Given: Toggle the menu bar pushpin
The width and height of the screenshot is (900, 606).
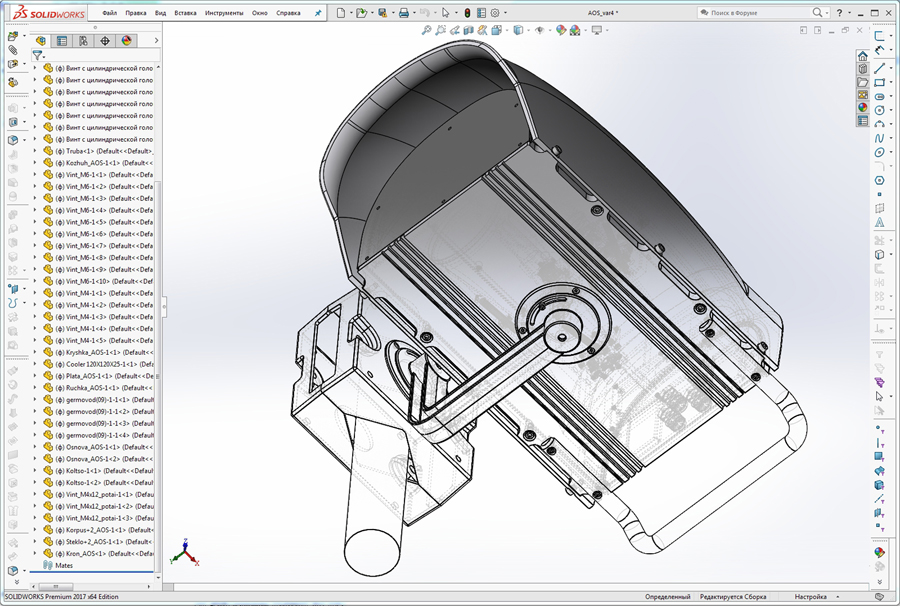Looking at the screenshot, I should click(x=317, y=11).
